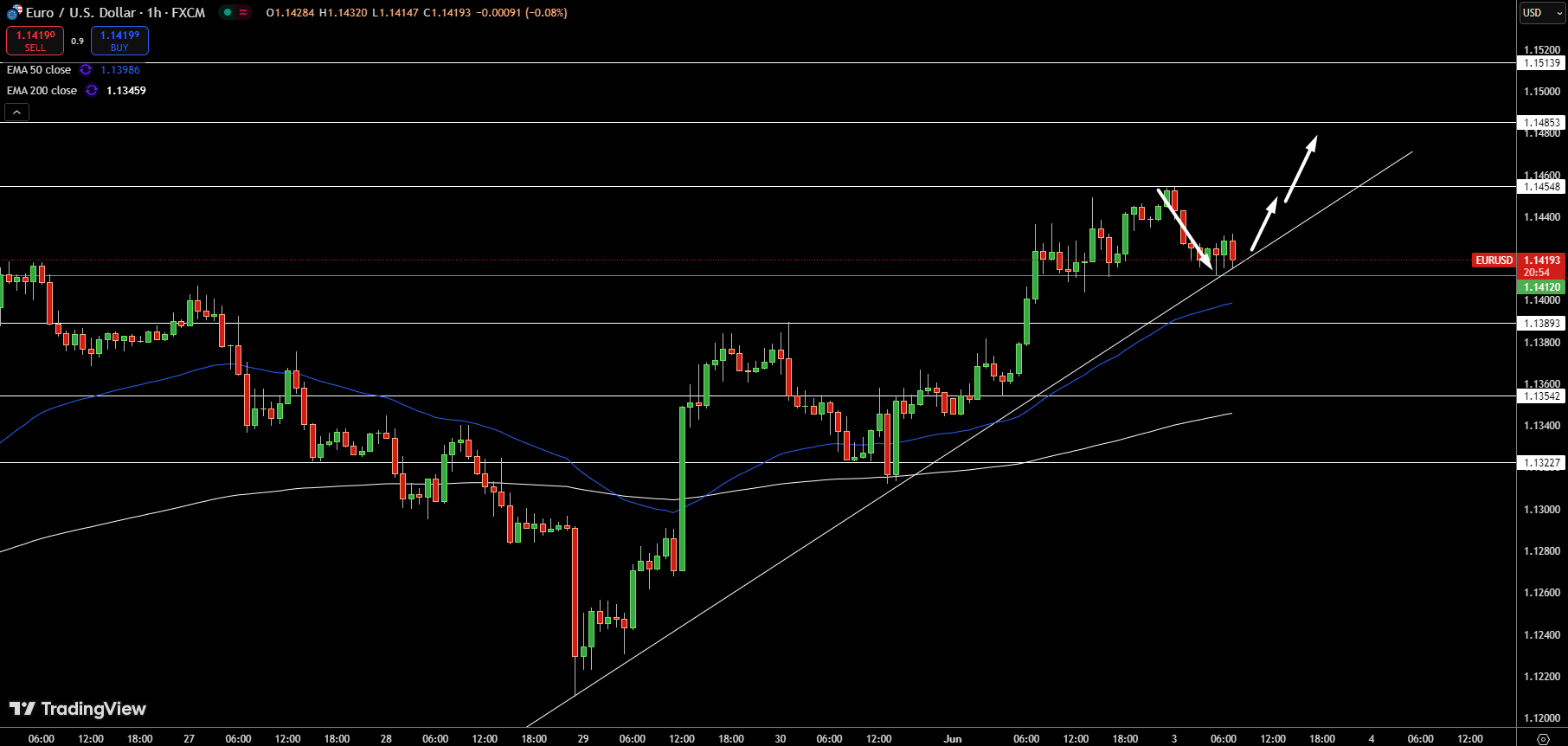Click the 1.15139 horizontal line price label
The image size is (1568, 746).
point(1542,62)
